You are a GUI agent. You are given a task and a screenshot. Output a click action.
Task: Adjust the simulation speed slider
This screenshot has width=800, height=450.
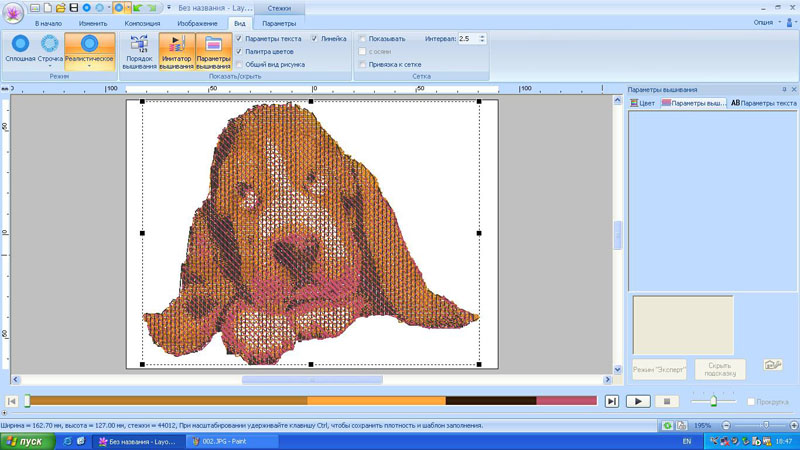[713, 401]
